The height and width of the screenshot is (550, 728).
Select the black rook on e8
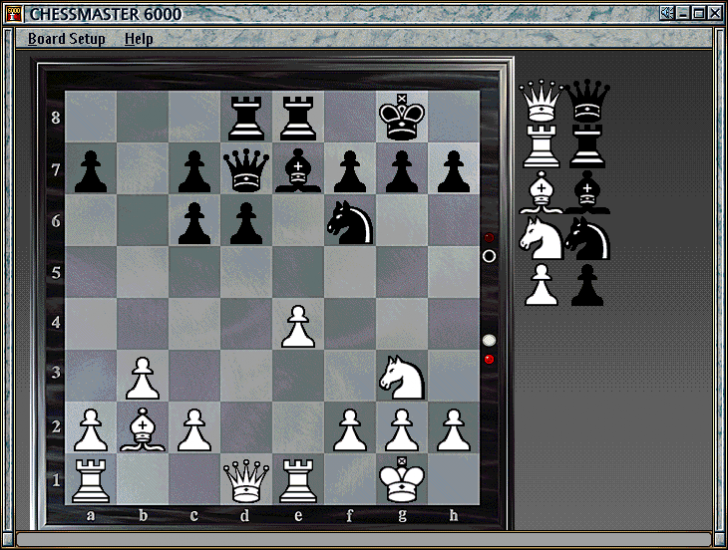[x=298, y=118]
